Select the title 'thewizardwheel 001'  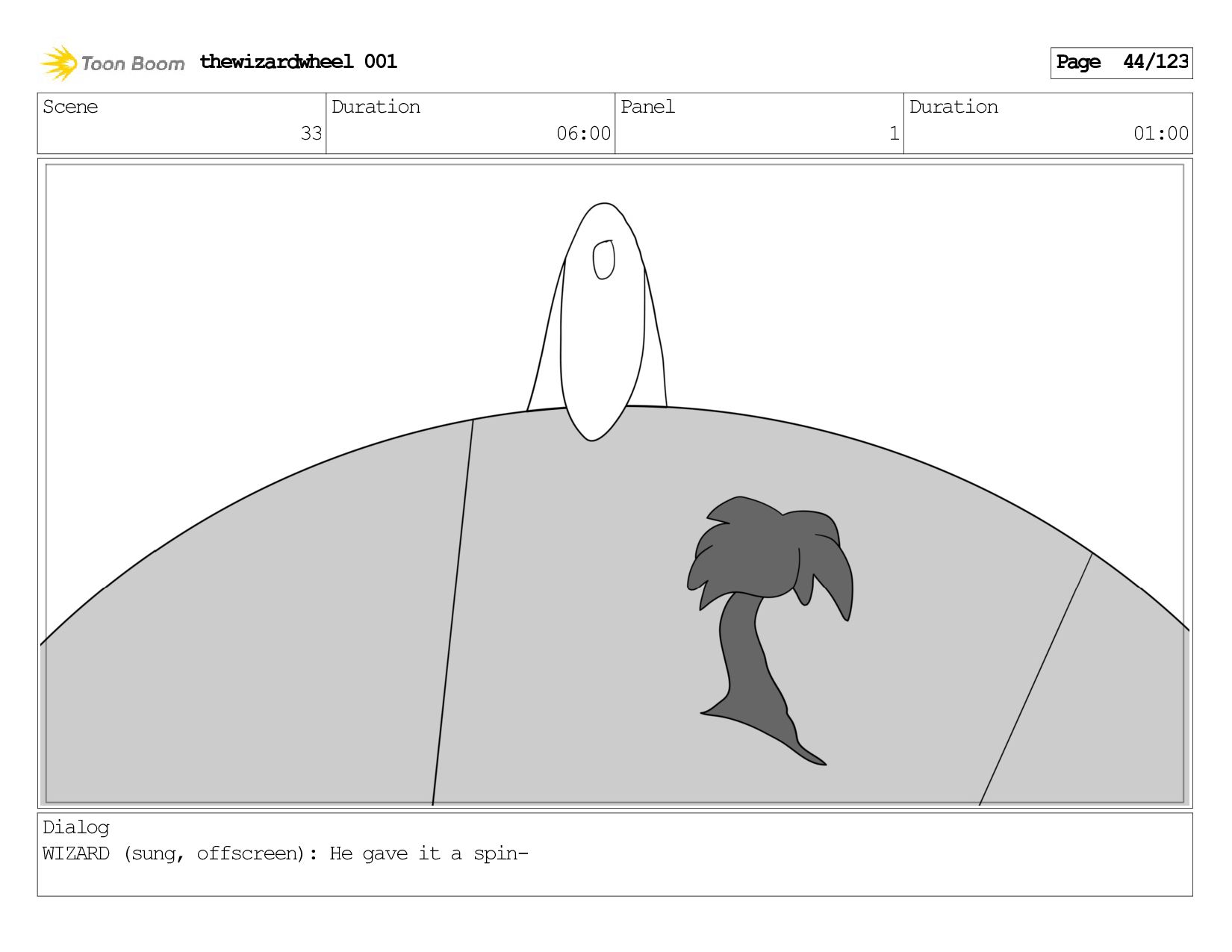298,61
